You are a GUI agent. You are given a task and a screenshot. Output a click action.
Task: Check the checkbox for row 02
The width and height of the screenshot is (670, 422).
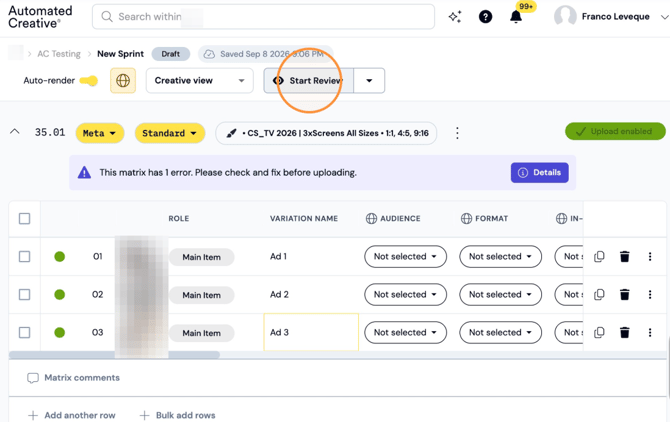tap(24, 294)
